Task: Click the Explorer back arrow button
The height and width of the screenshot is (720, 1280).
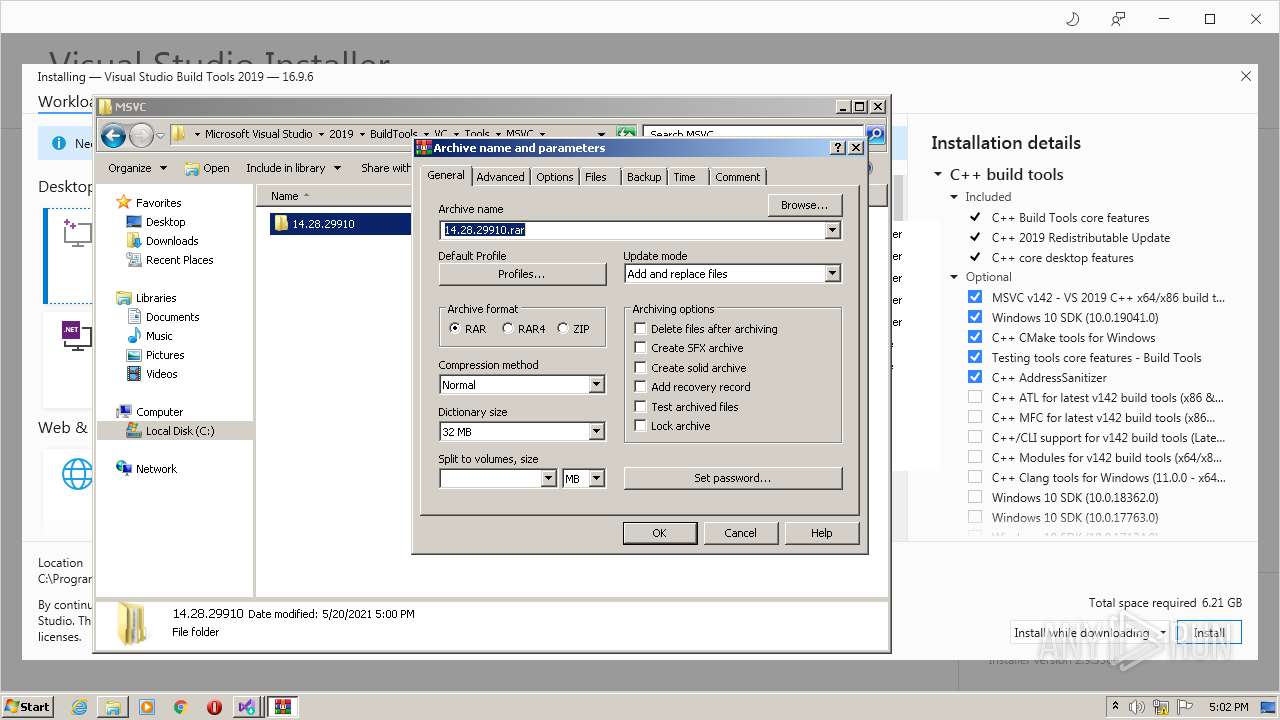Action: tap(113, 135)
